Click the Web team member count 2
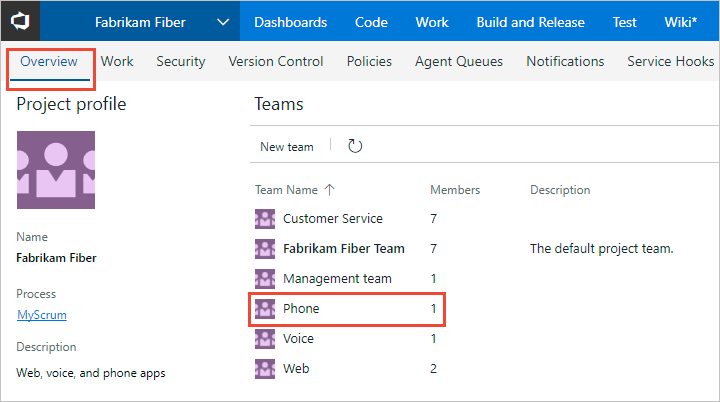Image resolution: width=720 pixels, height=402 pixels. (433, 368)
